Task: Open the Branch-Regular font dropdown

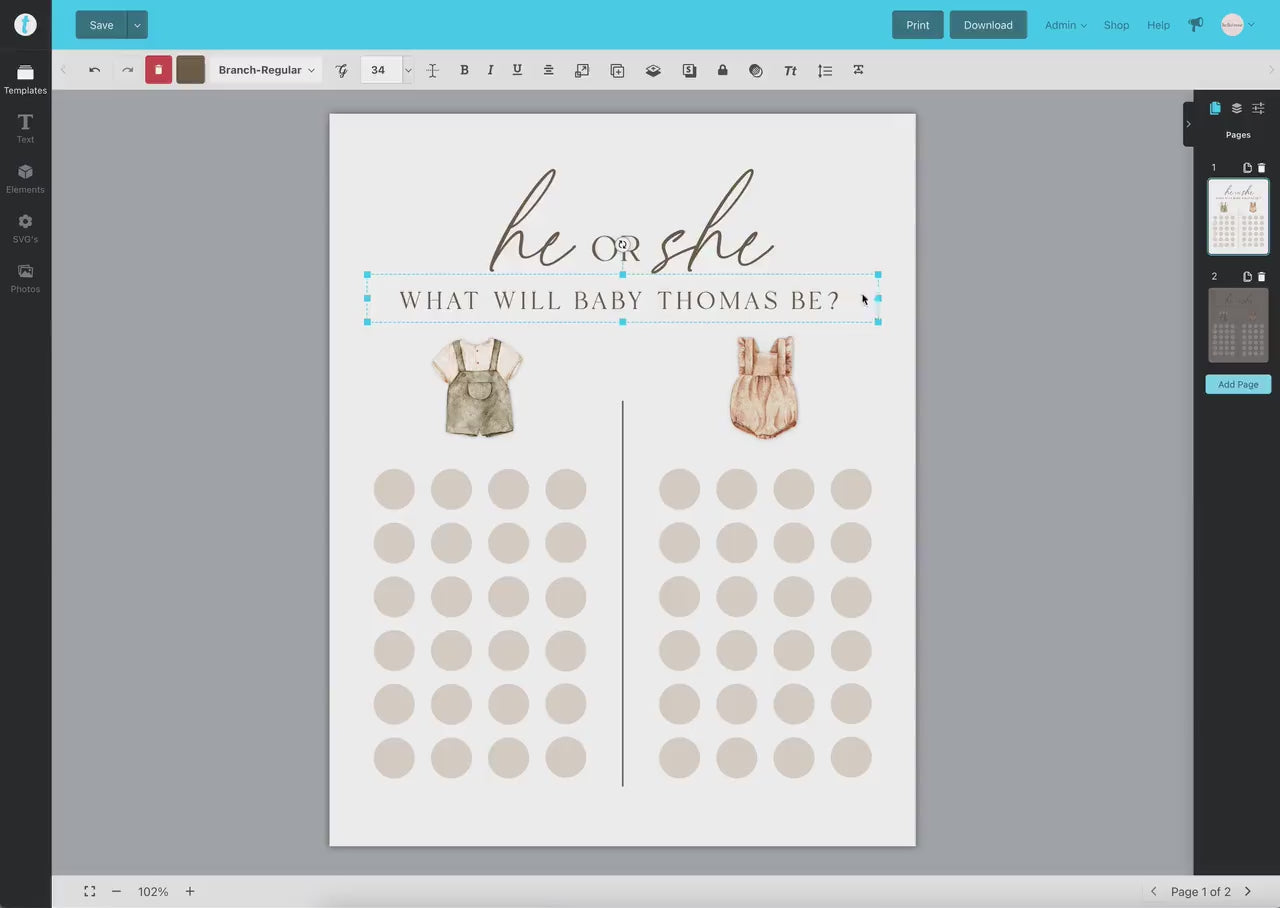Action: click(x=266, y=70)
